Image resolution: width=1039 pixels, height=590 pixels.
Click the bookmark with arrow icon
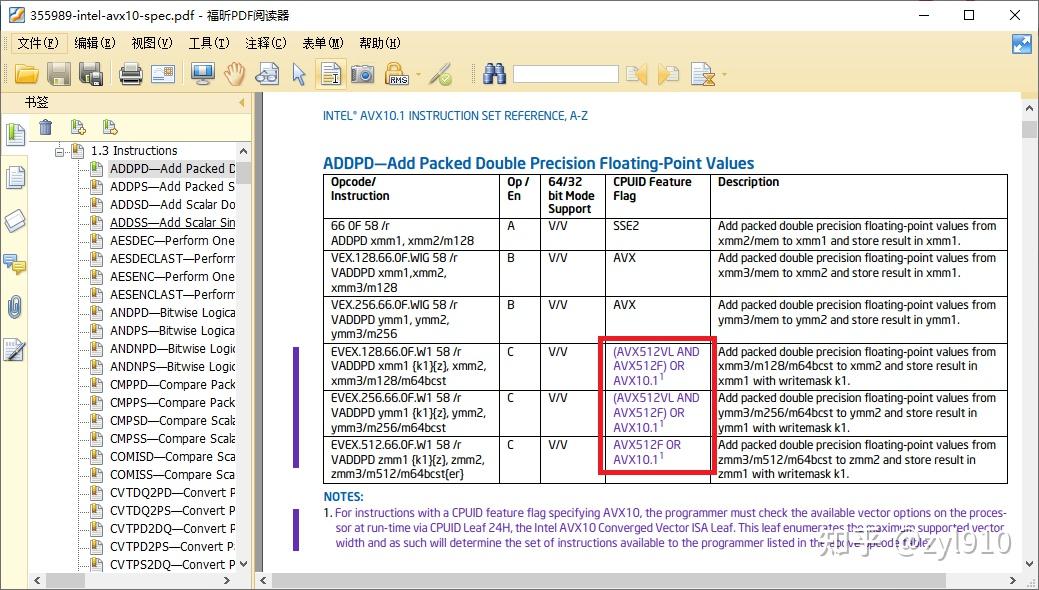tap(110, 127)
